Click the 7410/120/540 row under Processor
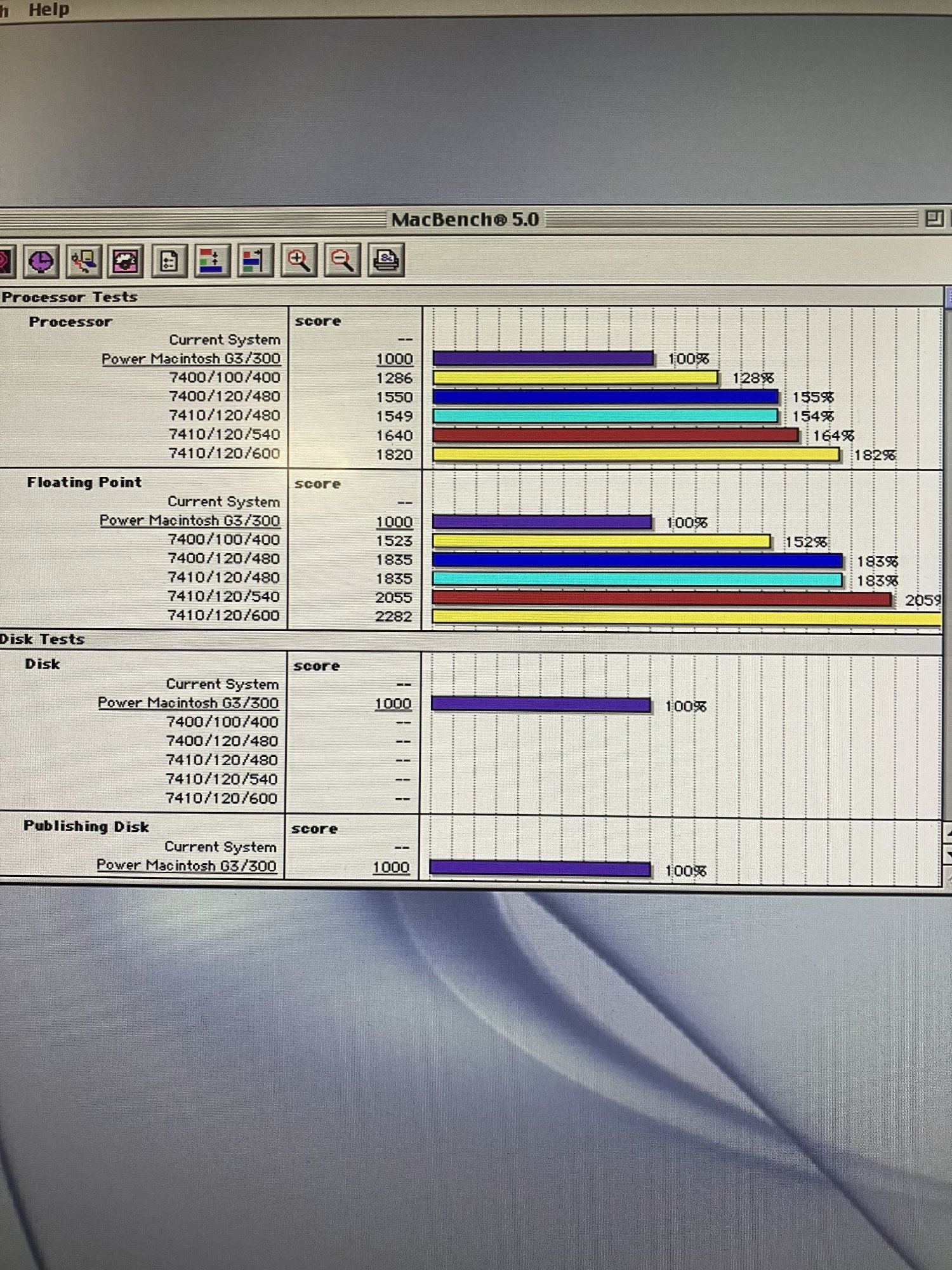The height and width of the screenshot is (1270, 952). pos(225,434)
